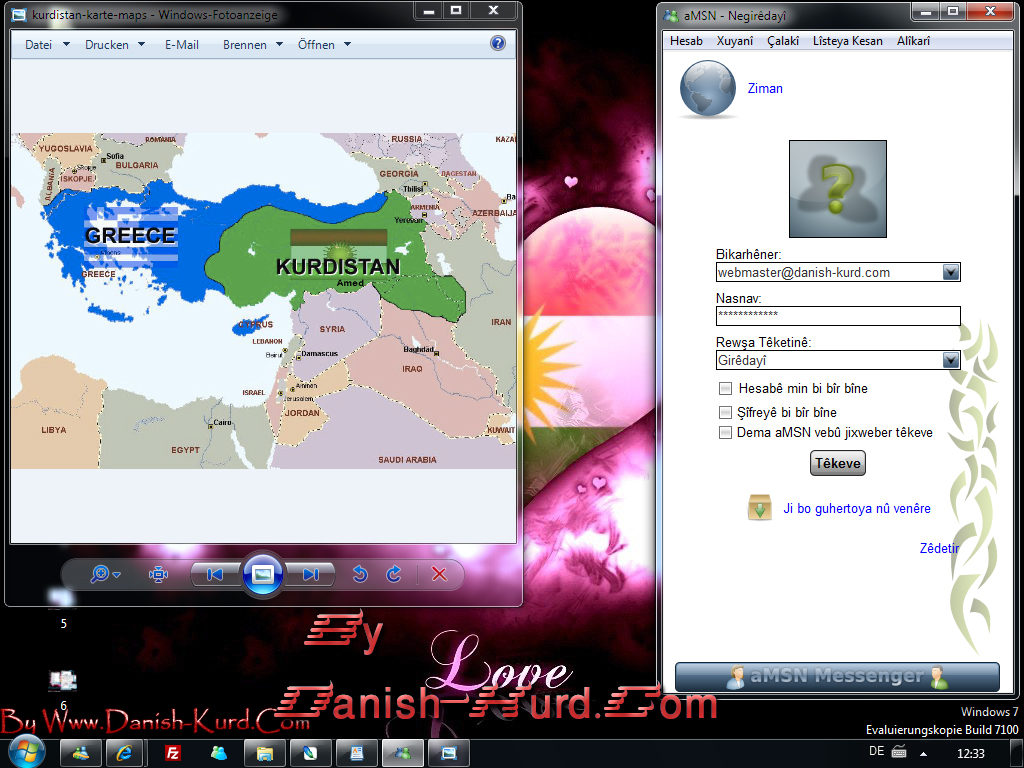Go to previous picture in photo viewer
Viewport: 1024px width, 768px height.
[216, 574]
